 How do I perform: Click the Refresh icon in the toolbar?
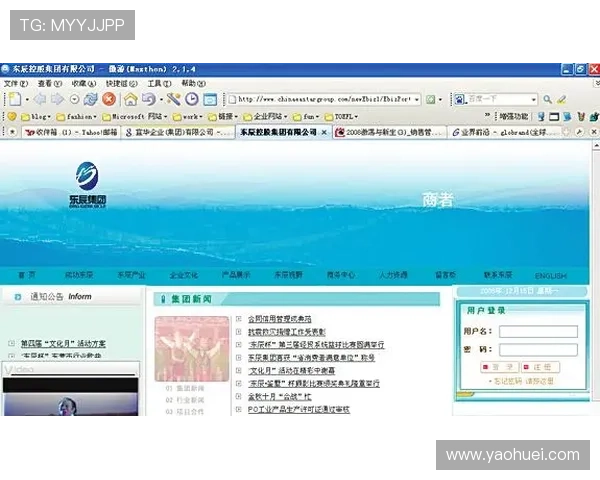click(91, 100)
